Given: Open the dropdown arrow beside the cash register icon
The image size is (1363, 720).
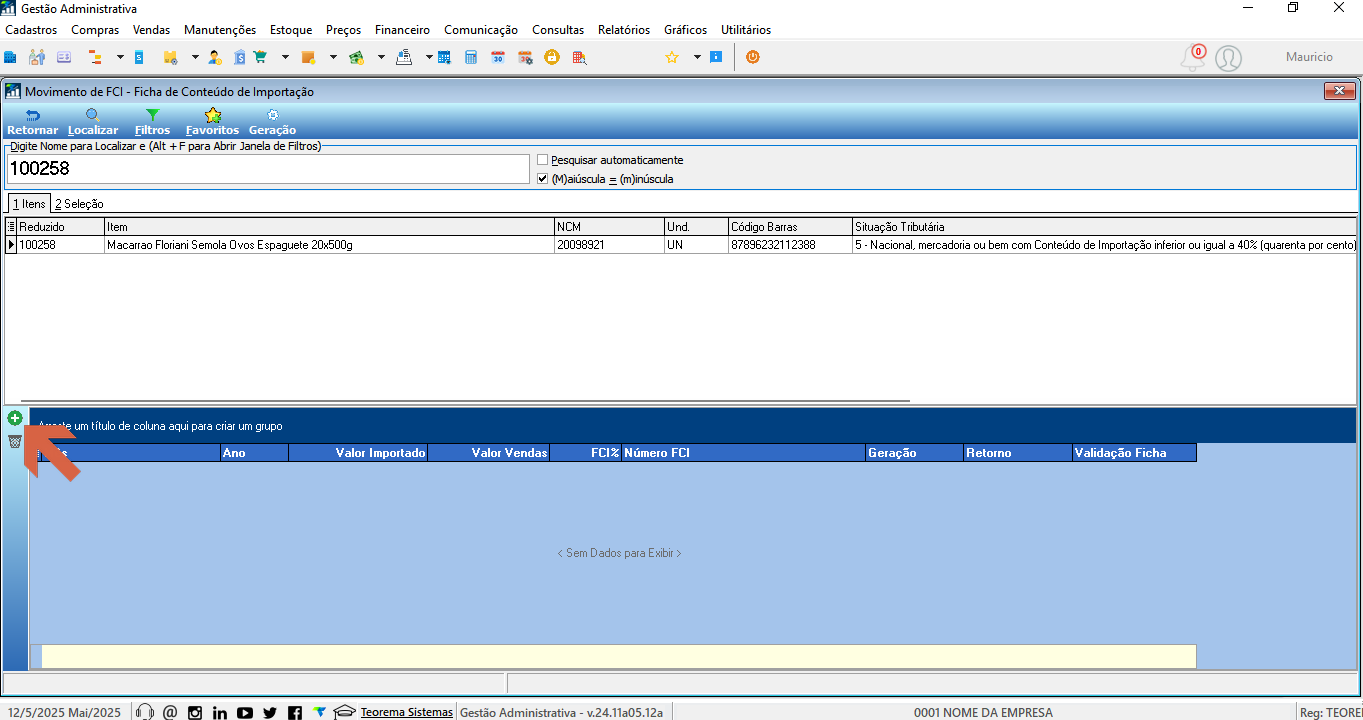Looking at the screenshot, I should 429,57.
